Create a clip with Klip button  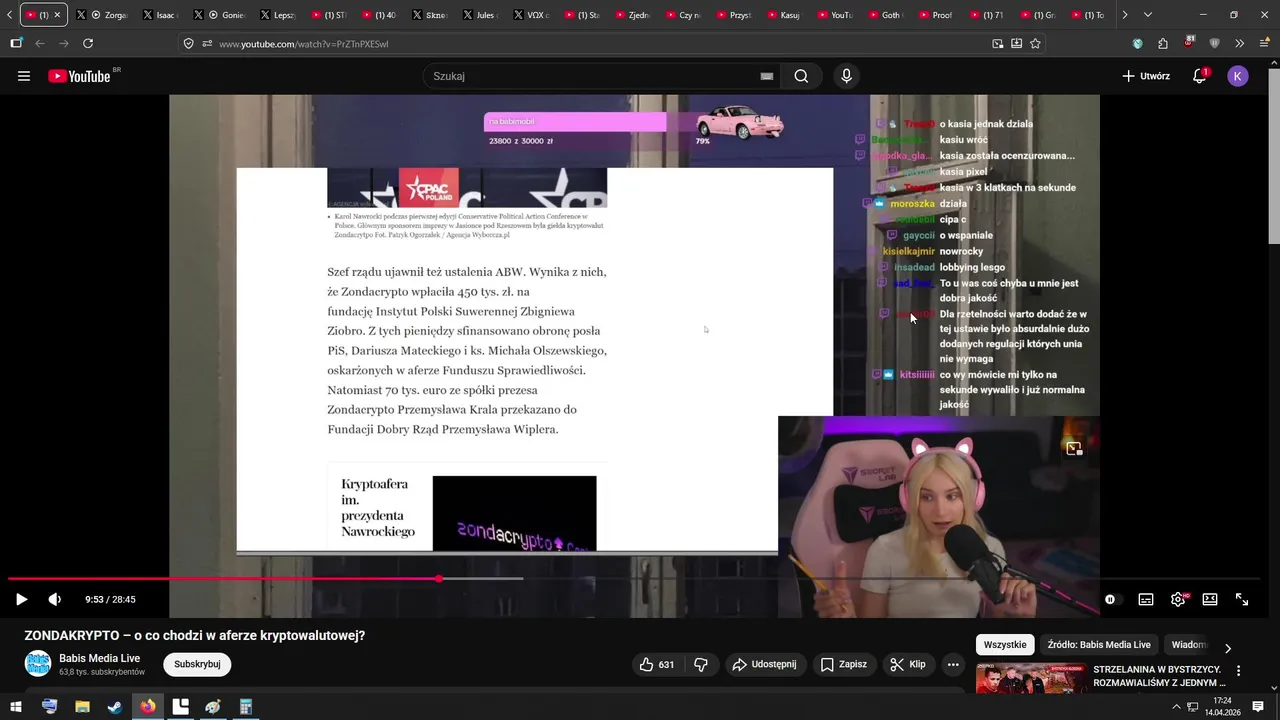point(908,664)
